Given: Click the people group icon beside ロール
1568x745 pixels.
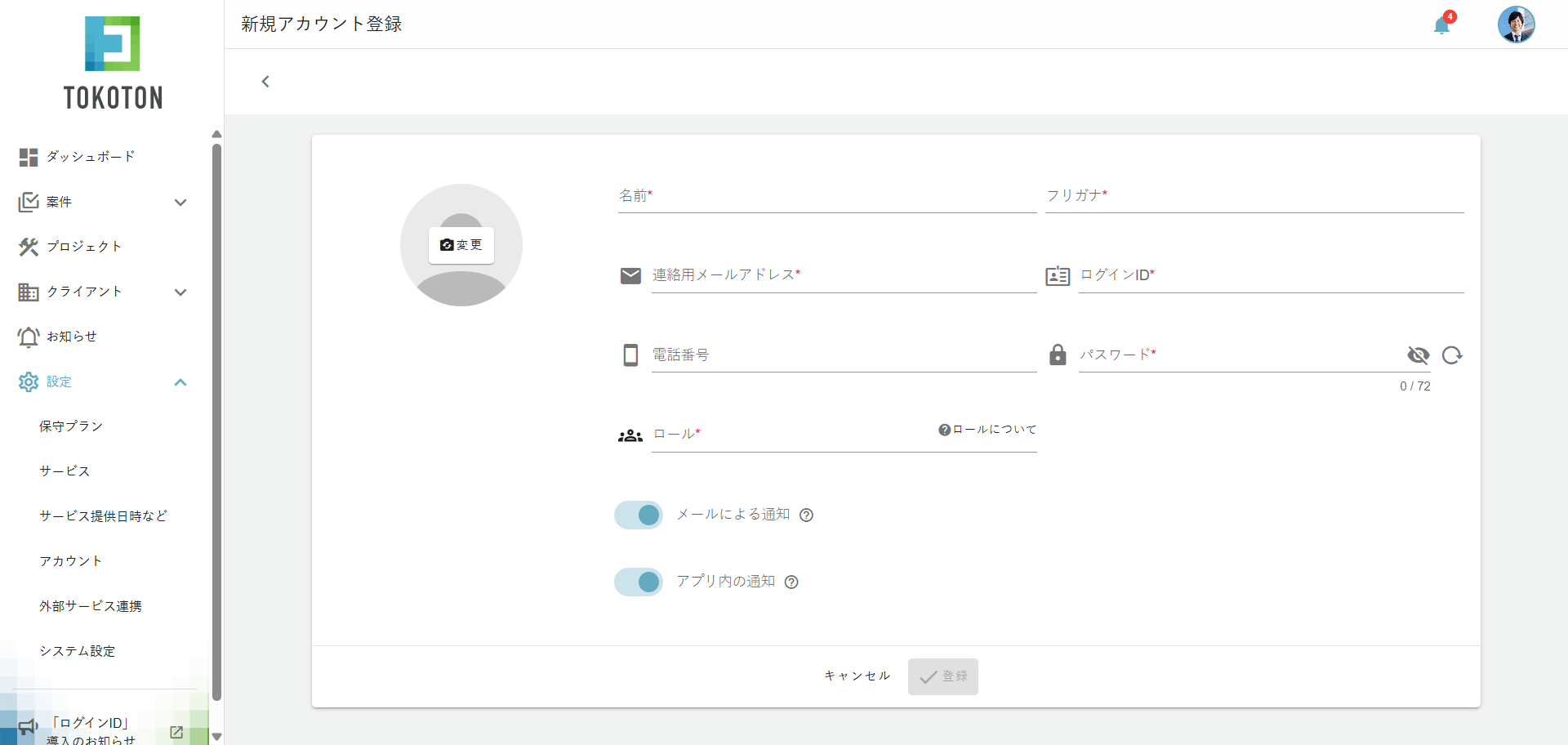Looking at the screenshot, I should pos(630,436).
